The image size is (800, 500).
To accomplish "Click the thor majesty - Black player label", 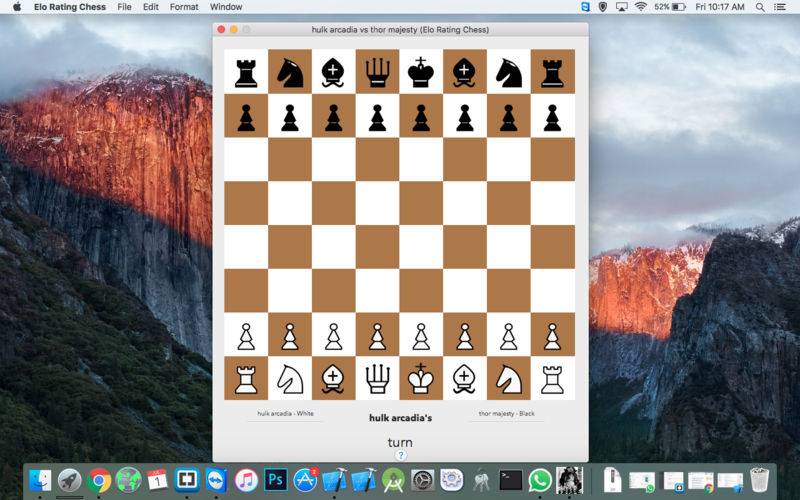I will tap(506, 413).
